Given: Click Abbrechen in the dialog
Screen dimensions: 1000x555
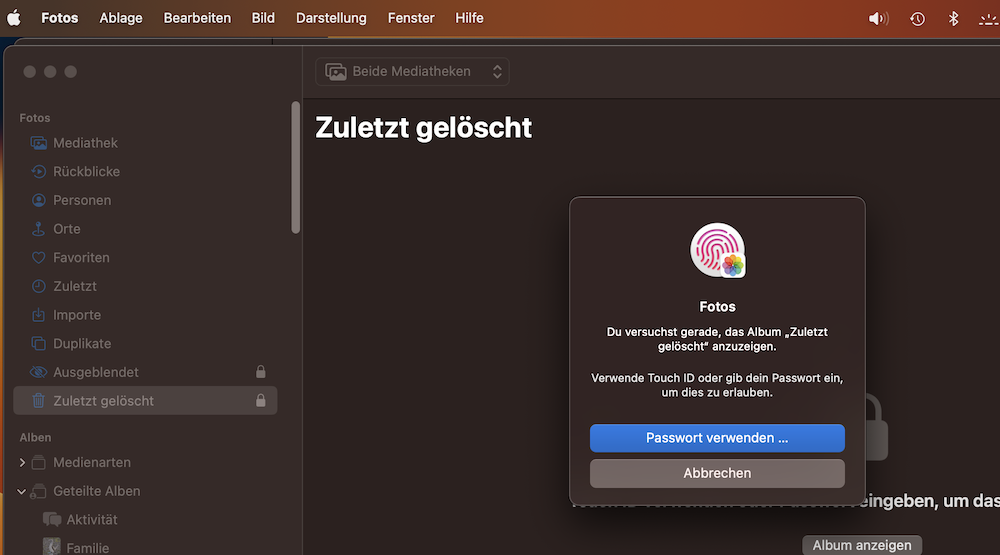Looking at the screenshot, I should [x=717, y=473].
